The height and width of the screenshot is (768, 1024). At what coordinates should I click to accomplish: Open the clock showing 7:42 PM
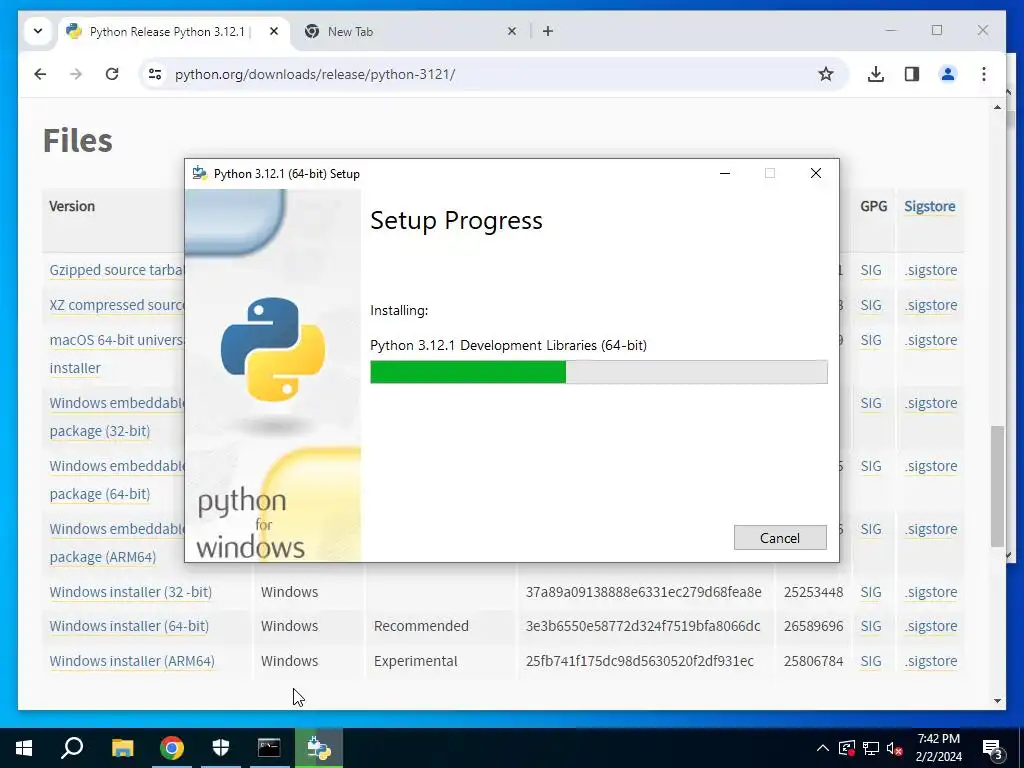pos(938,748)
